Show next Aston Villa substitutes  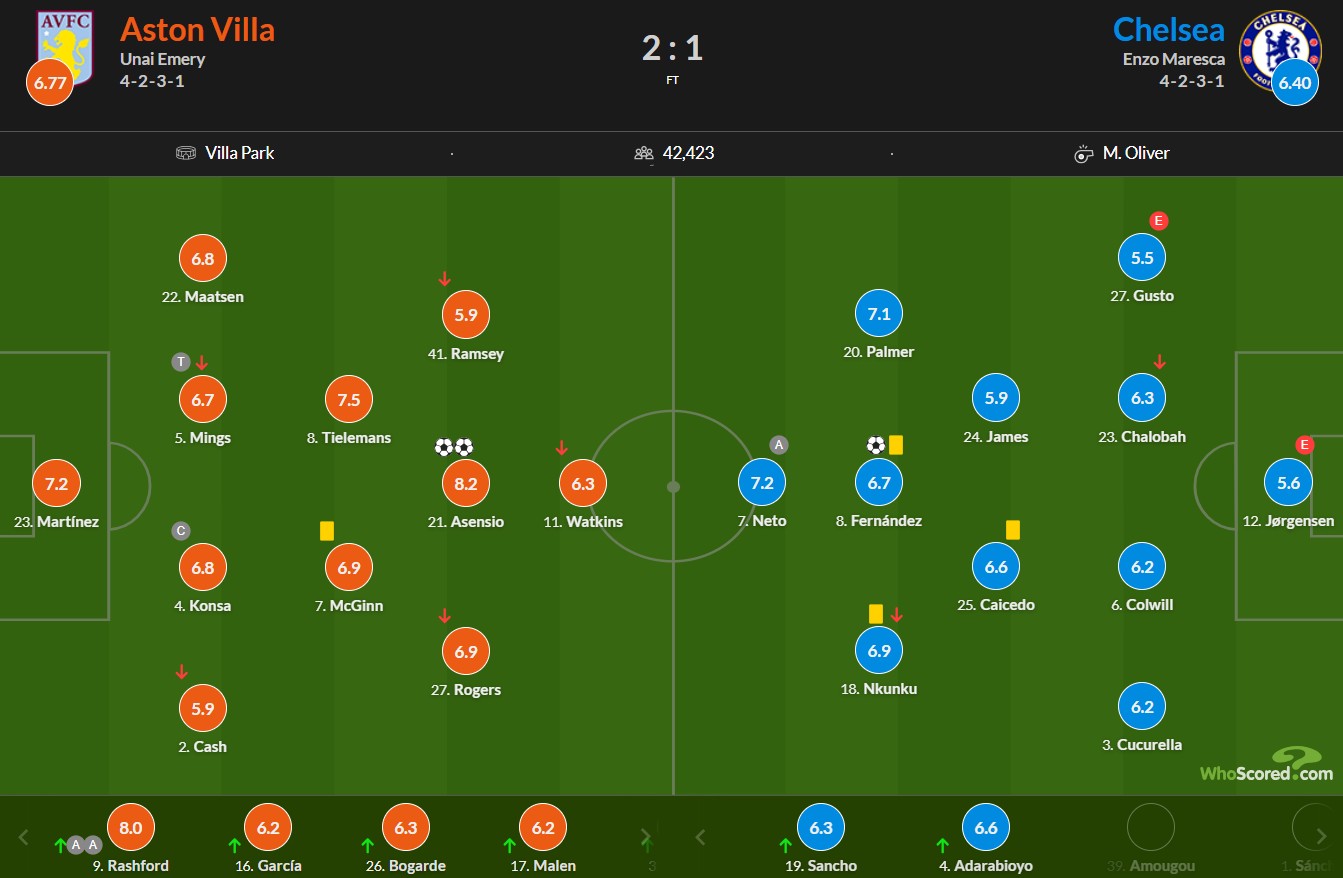pyautogui.click(x=646, y=837)
